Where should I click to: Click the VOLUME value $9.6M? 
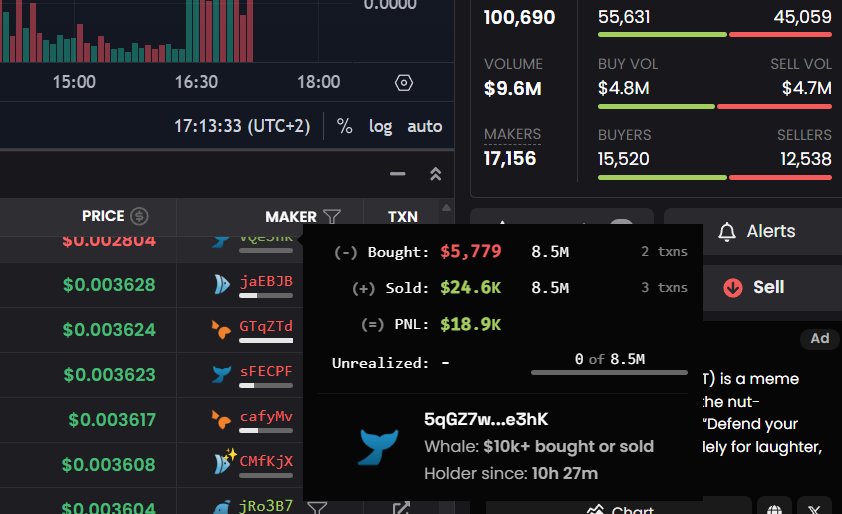(512, 89)
